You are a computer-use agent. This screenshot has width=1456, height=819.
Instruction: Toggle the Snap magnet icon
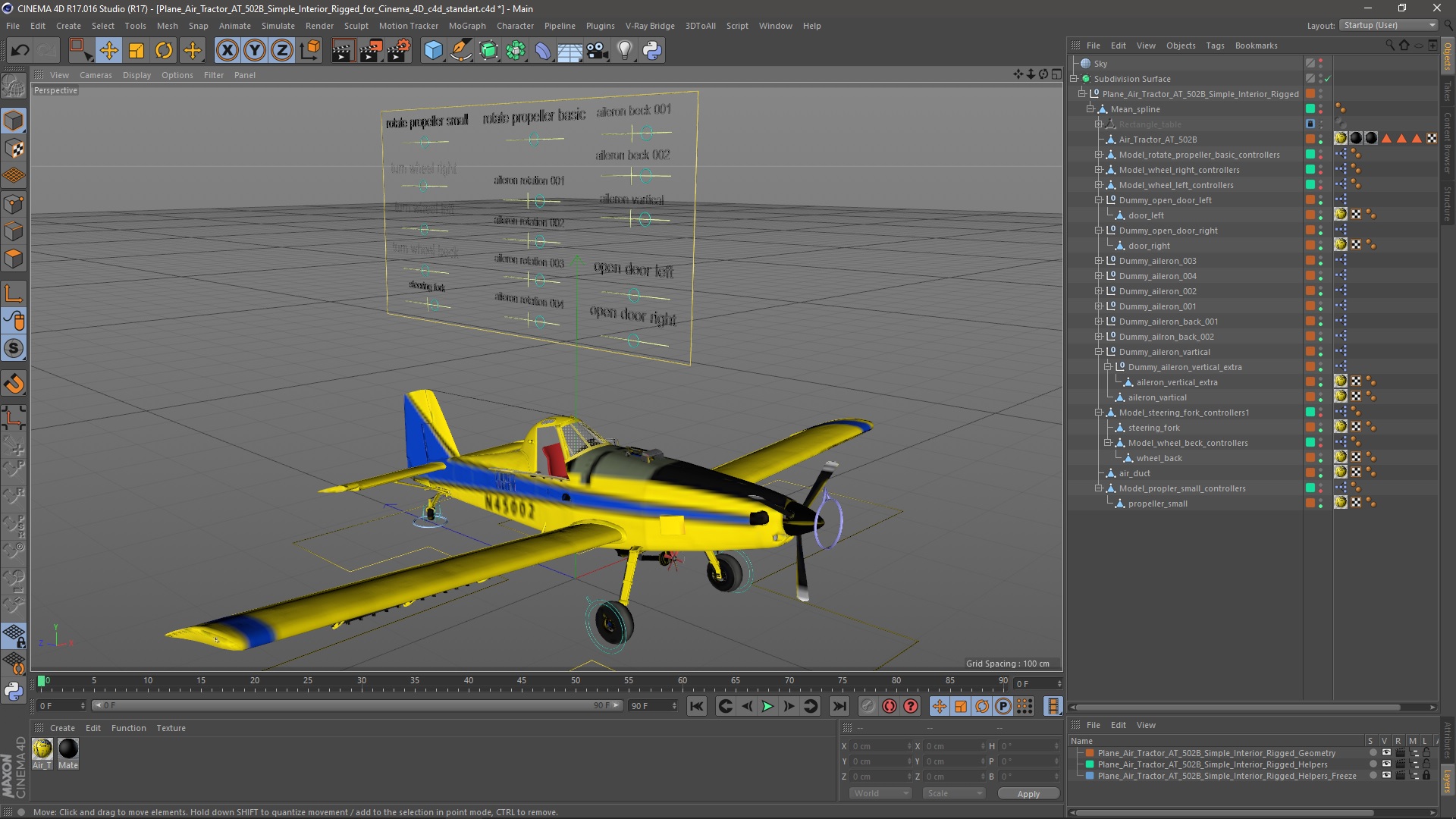click(14, 384)
